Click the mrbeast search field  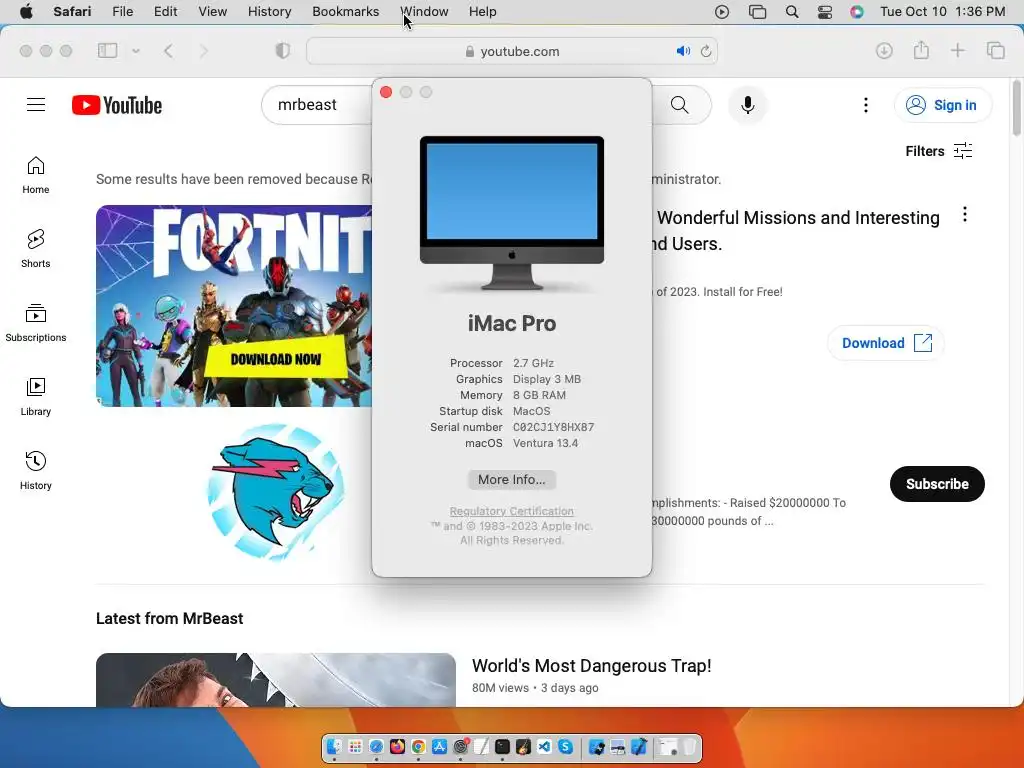point(318,104)
